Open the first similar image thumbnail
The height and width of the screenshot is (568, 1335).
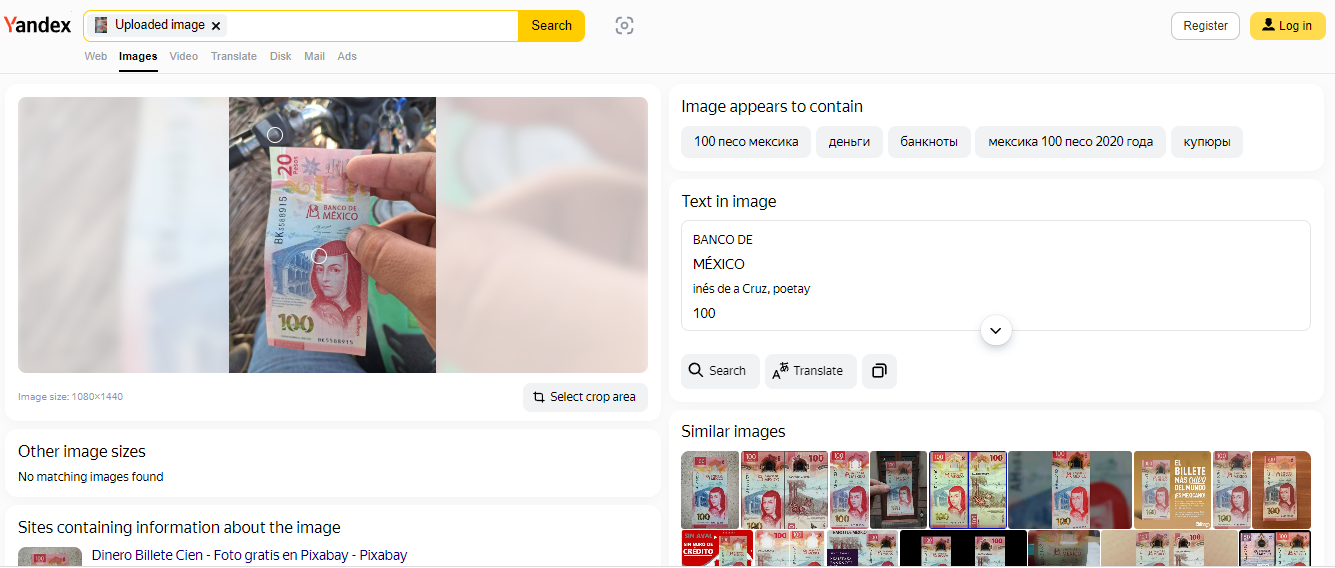[x=710, y=490]
